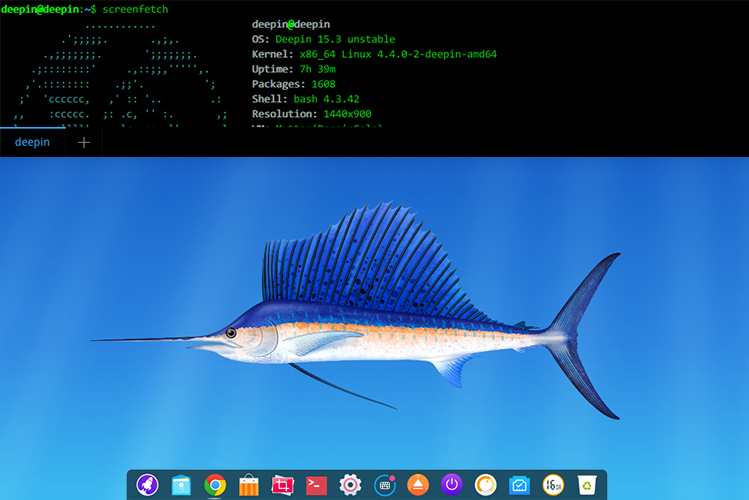Click the orange eject disk icon
The height and width of the screenshot is (500, 749).
click(418, 485)
